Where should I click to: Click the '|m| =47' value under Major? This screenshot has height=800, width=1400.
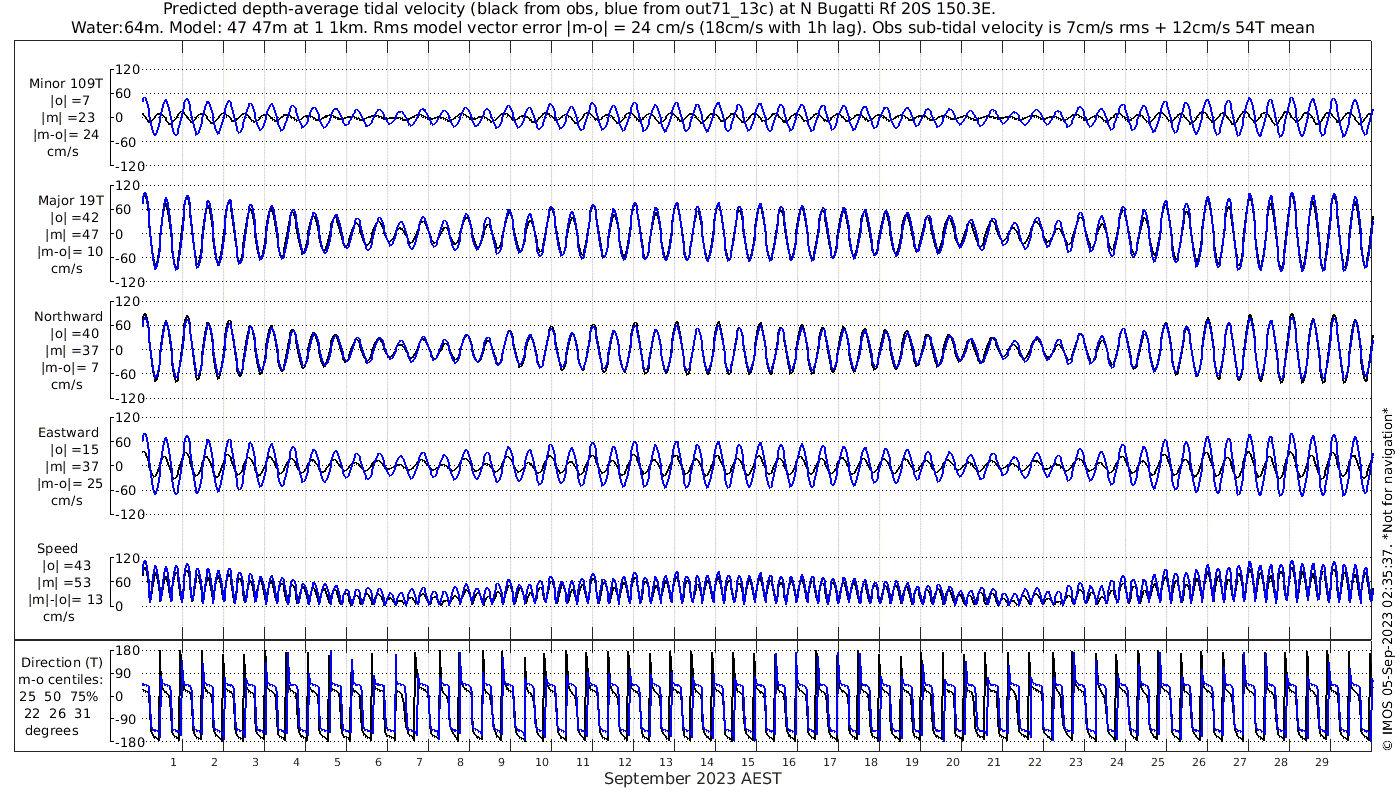tap(75, 234)
